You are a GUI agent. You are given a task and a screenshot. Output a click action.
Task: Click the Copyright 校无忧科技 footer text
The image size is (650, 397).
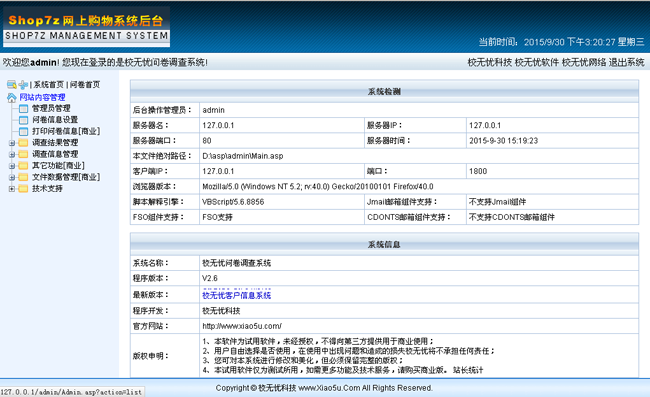(324, 388)
